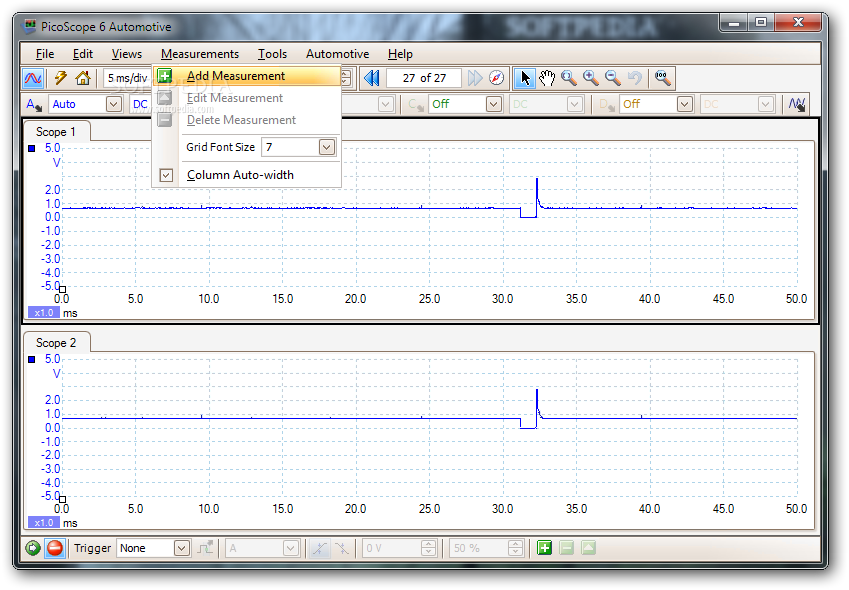Screen dimensions: 849x590
Task: Open channel D options icon
Action: 606,104
